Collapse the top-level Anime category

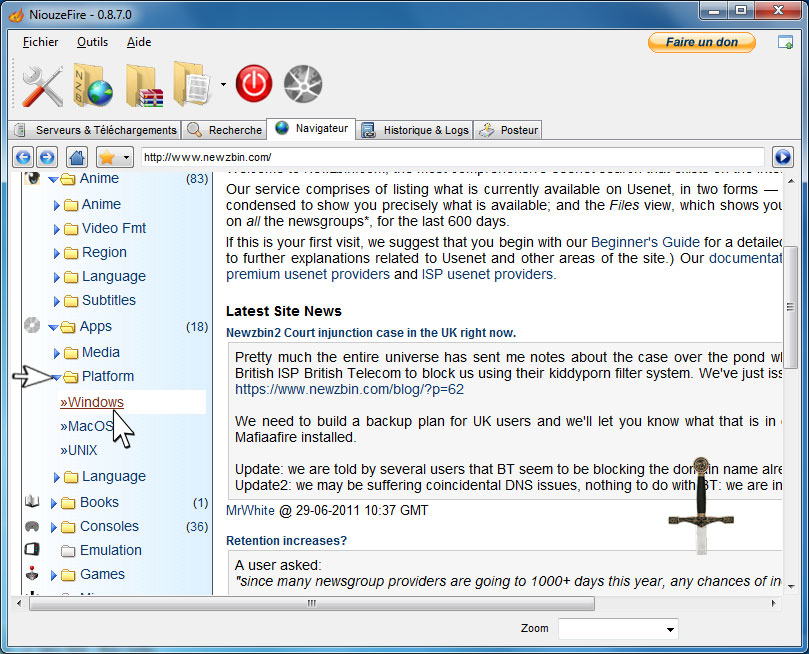[53, 179]
